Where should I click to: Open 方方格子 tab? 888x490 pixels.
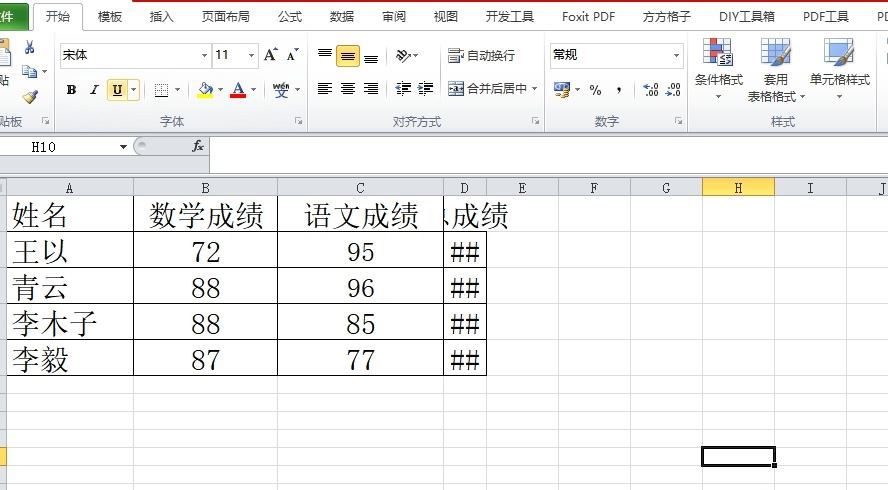point(667,17)
